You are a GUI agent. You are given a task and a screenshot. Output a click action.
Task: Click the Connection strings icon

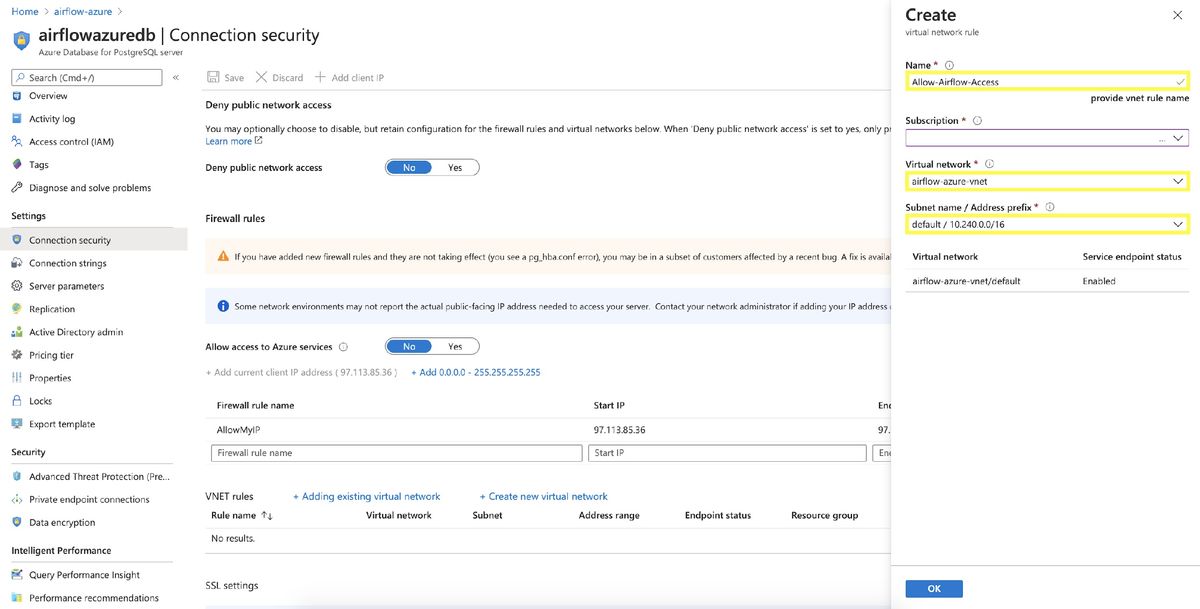pos(17,263)
